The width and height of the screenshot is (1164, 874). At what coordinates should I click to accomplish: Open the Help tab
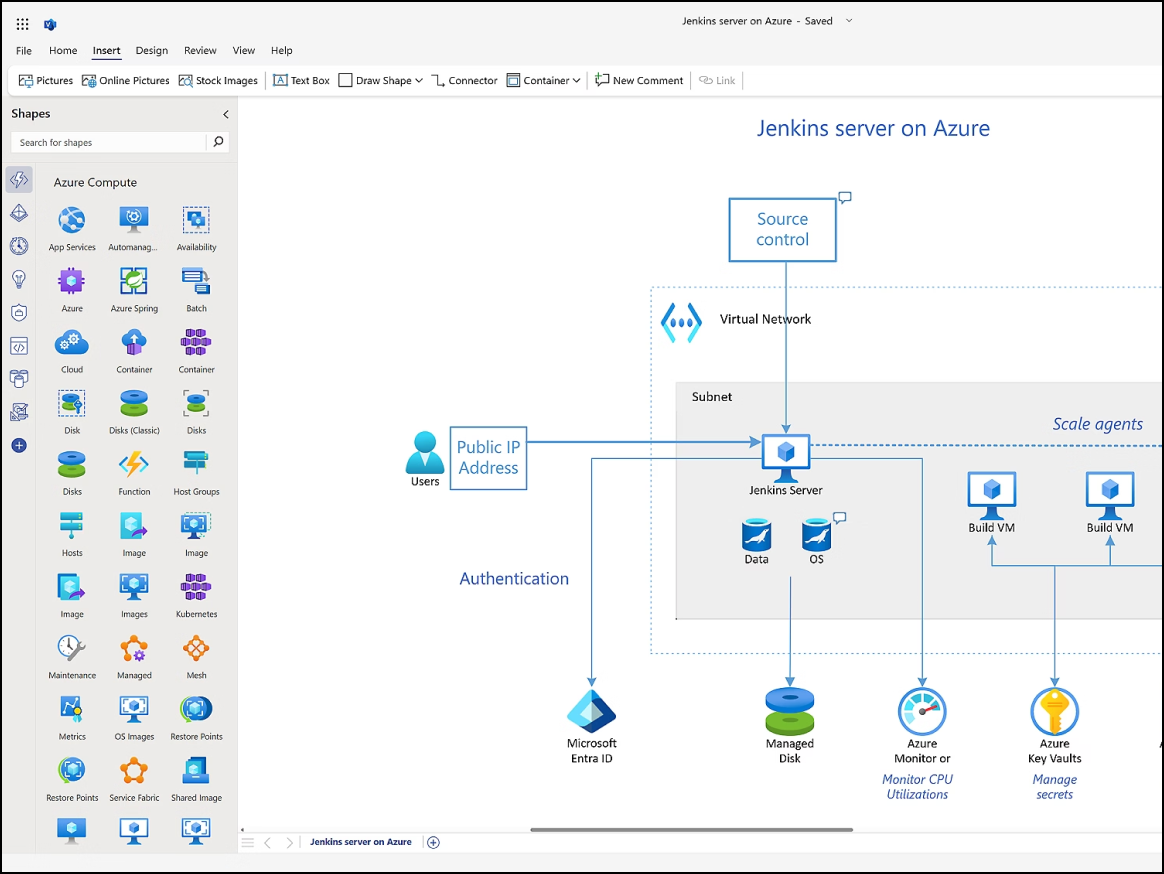tap(281, 50)
